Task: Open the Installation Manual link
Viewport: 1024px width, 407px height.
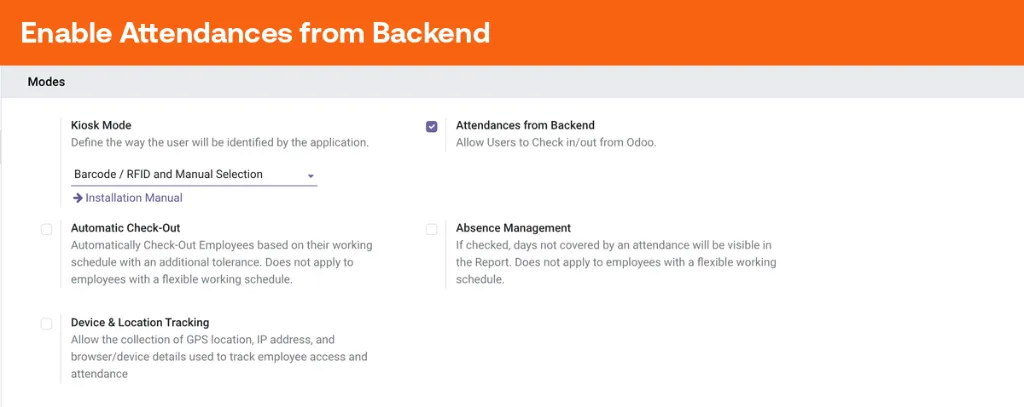Action: point(127,198)
